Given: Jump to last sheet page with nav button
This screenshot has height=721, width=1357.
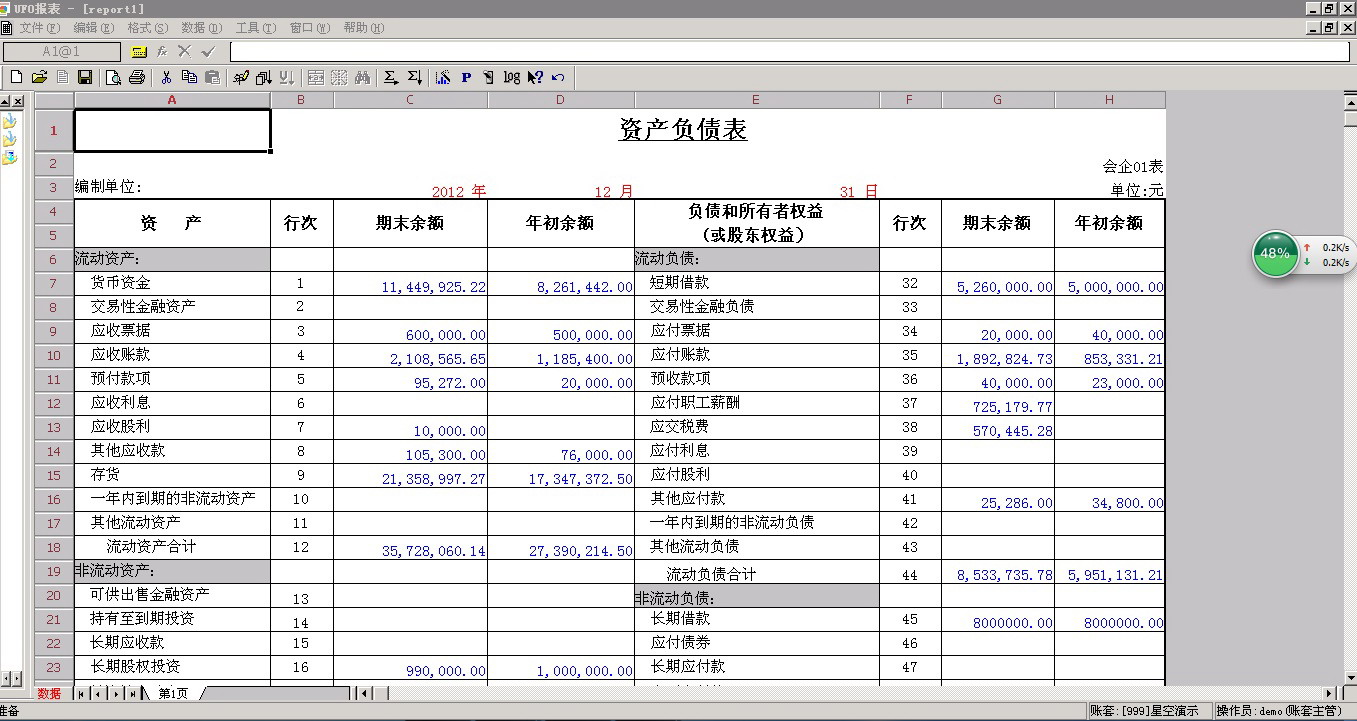Looking at the screenshot, I should click(132, 693).
